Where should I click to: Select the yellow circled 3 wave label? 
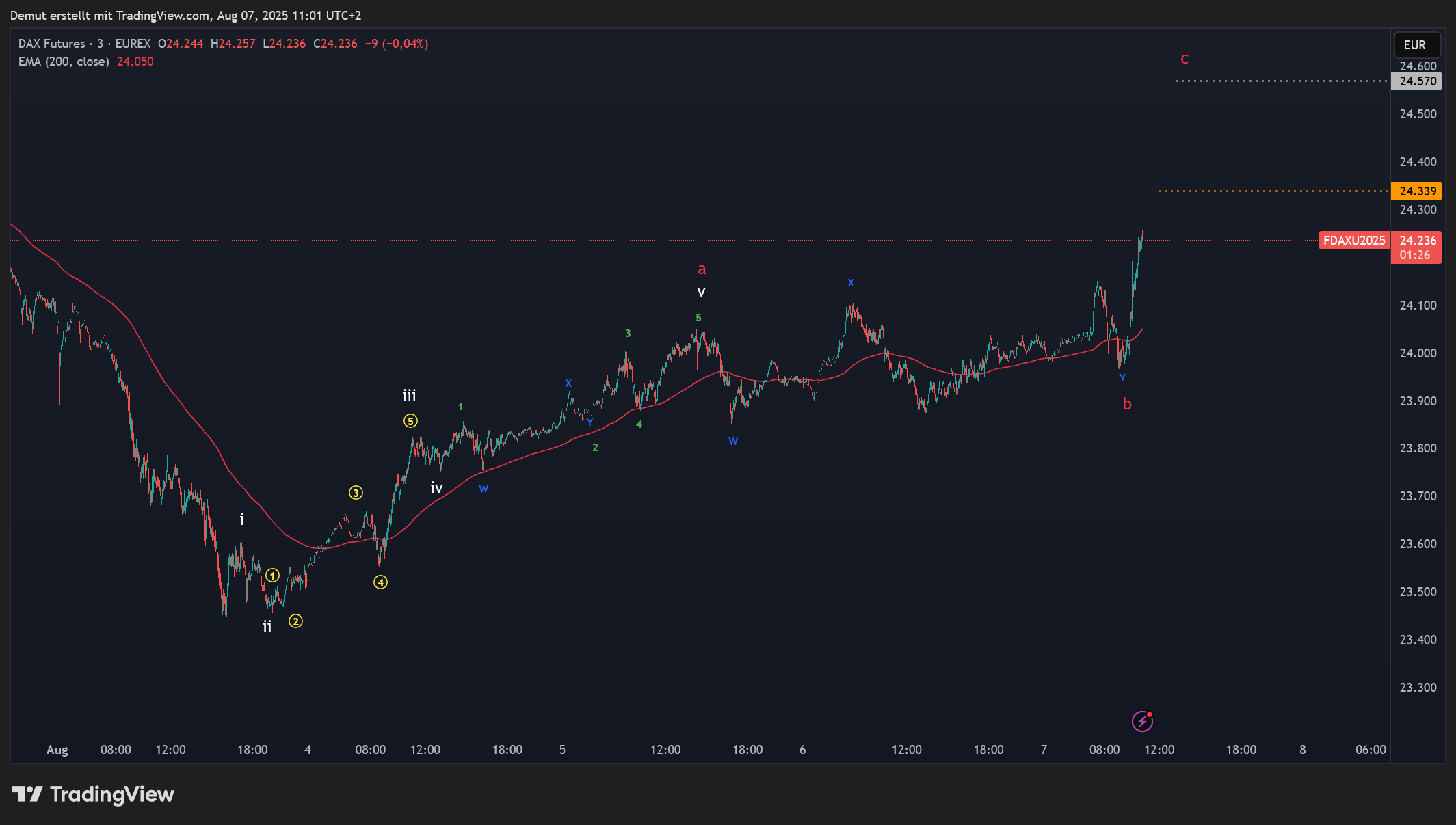356,493
